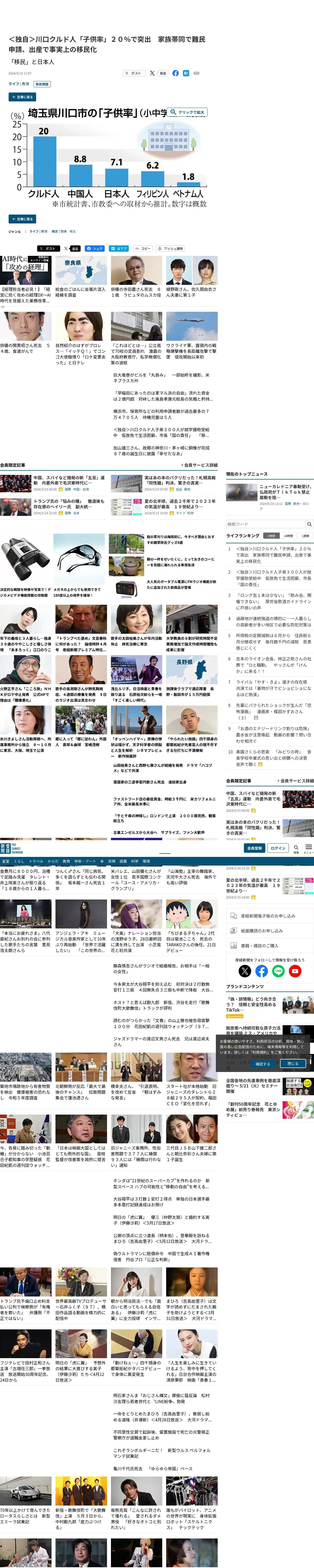Open the 長野県 map thumbnail article

[192, 670]
